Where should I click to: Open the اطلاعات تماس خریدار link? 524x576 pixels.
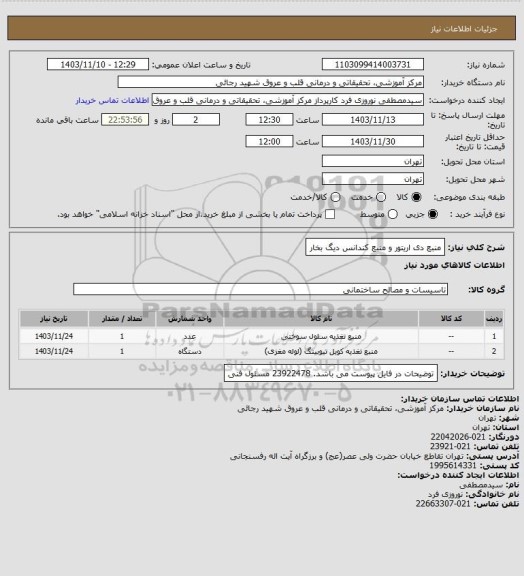112,100
